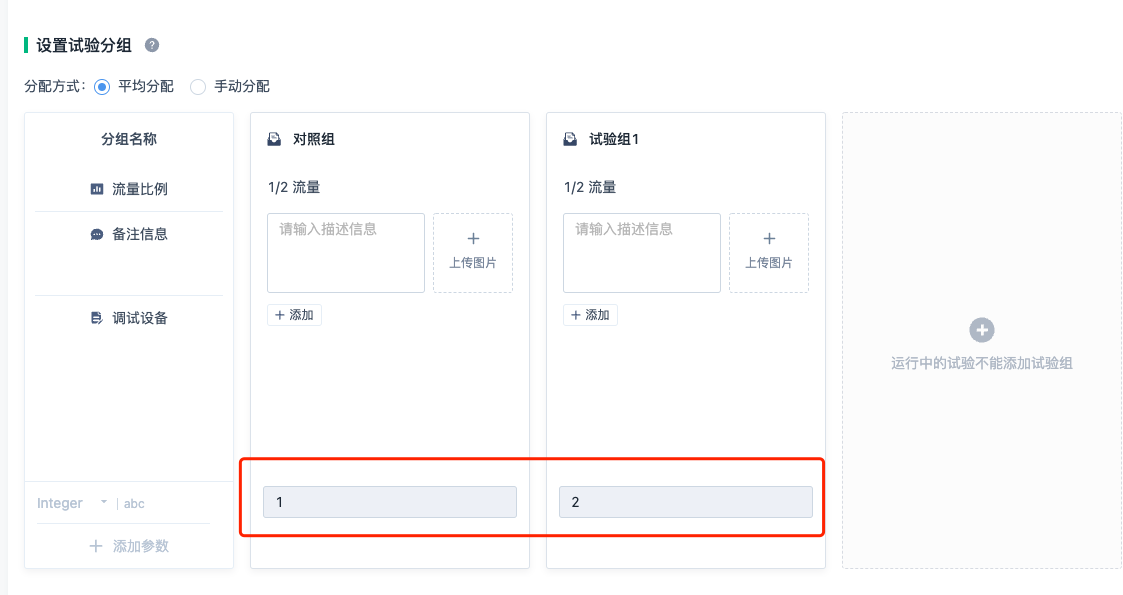The height and width of the screenshot is (595, 1123).
Task: Click the 备注信息 comment icon
Action: 97,234
